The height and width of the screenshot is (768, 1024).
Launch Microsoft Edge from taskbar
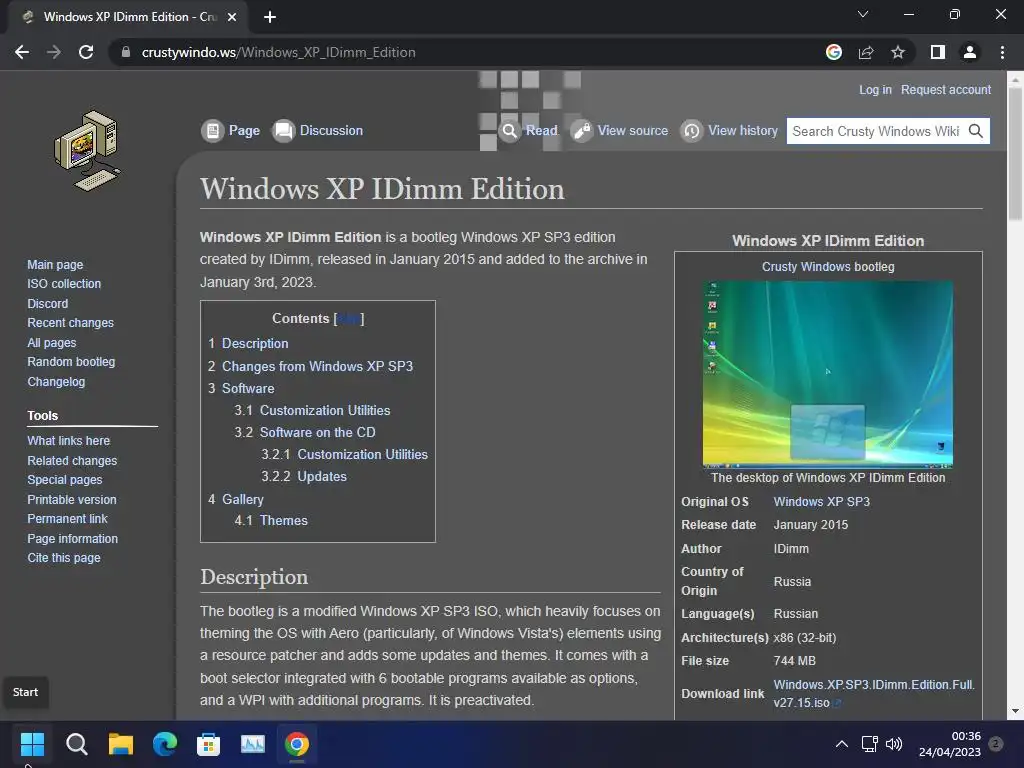coord(165,744)
